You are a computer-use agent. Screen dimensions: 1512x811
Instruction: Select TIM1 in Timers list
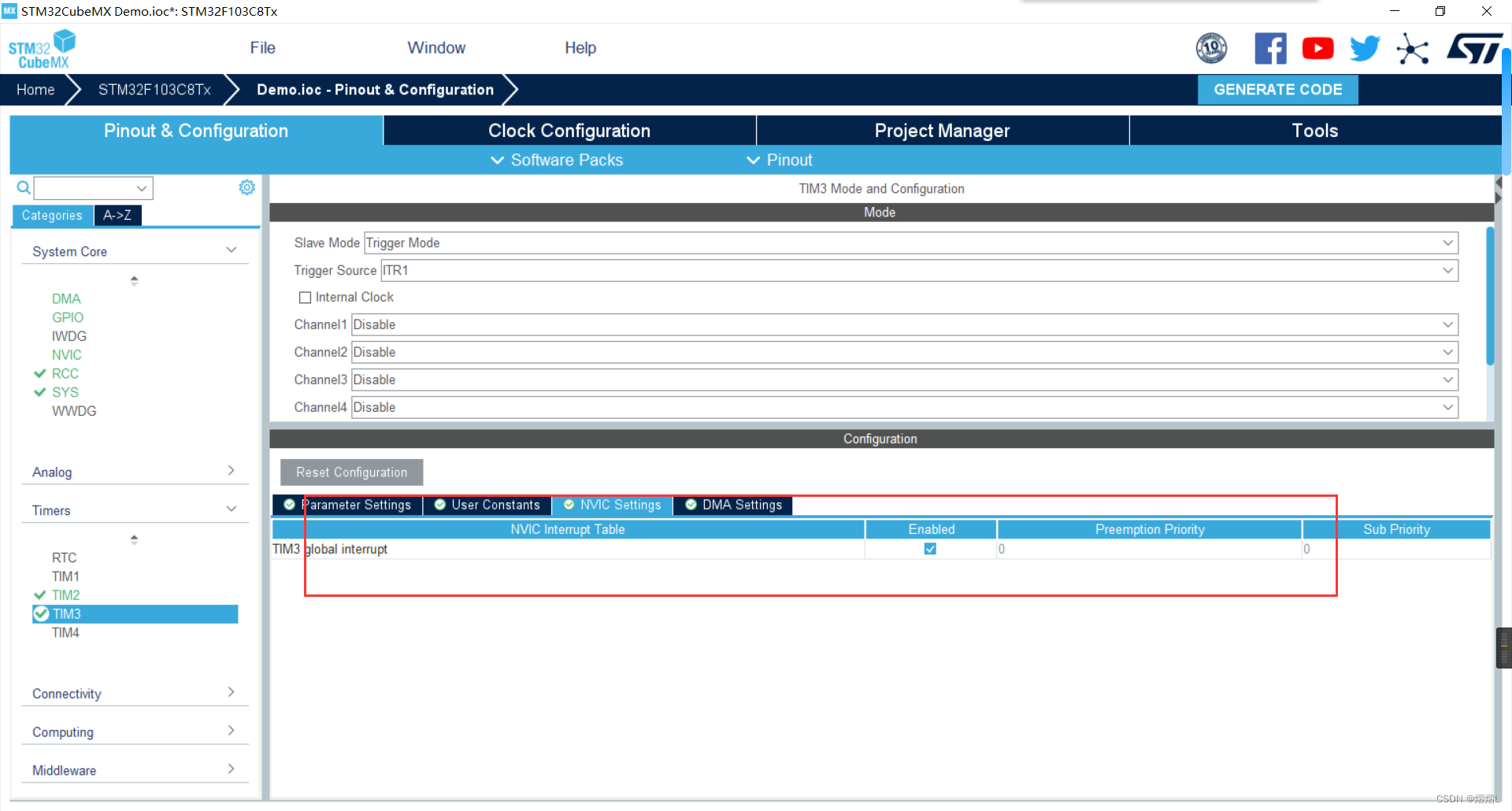tap(65, 576)
